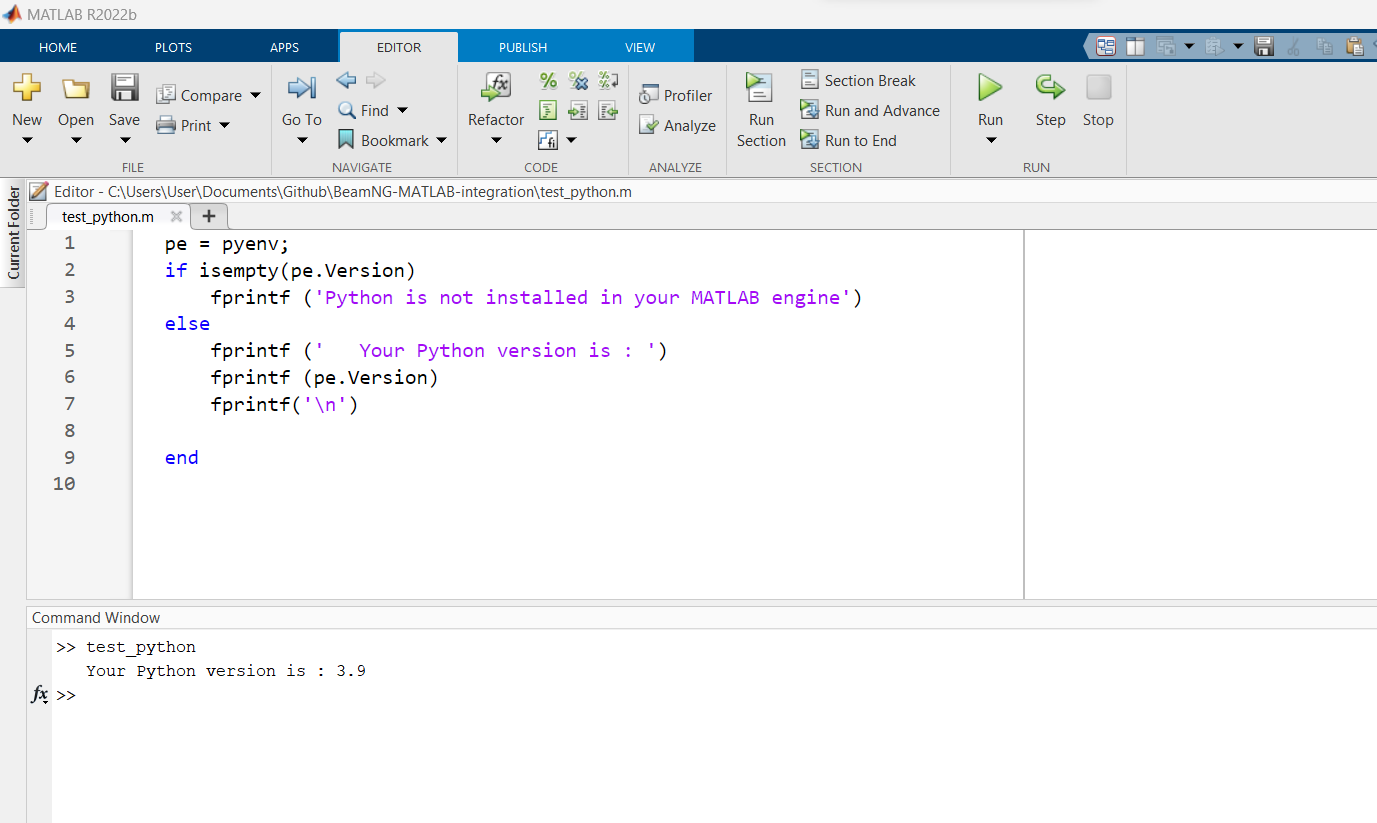Navigate forward with the gray right arrow
The height and width of the screenshot is (823, 1377).
pos(375,80)
